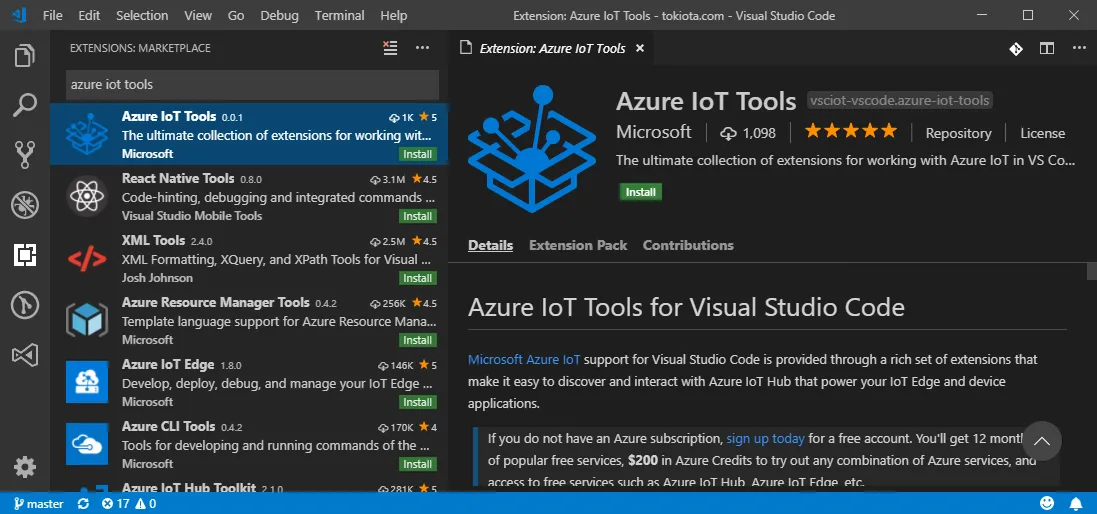1097x514 pixels.
Task: Open the Microsoft Azure IoT link
Action: (x=524, y=359)
